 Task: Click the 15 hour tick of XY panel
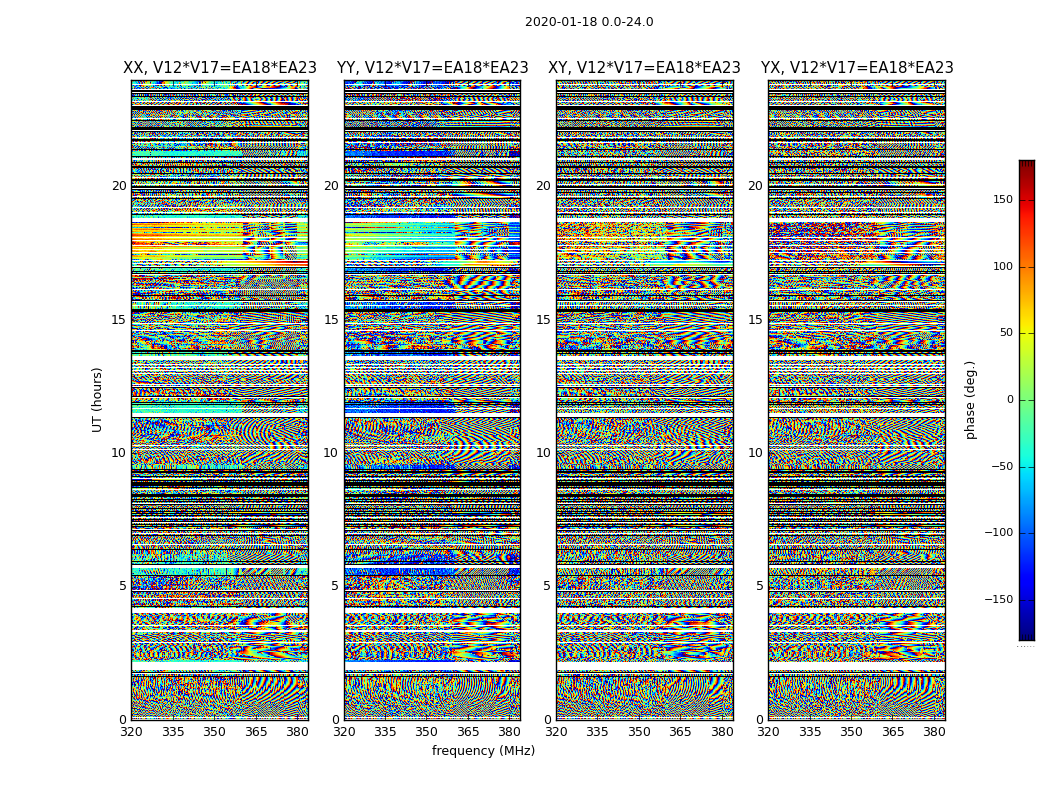pyautogui.click(x=544, y=320)
